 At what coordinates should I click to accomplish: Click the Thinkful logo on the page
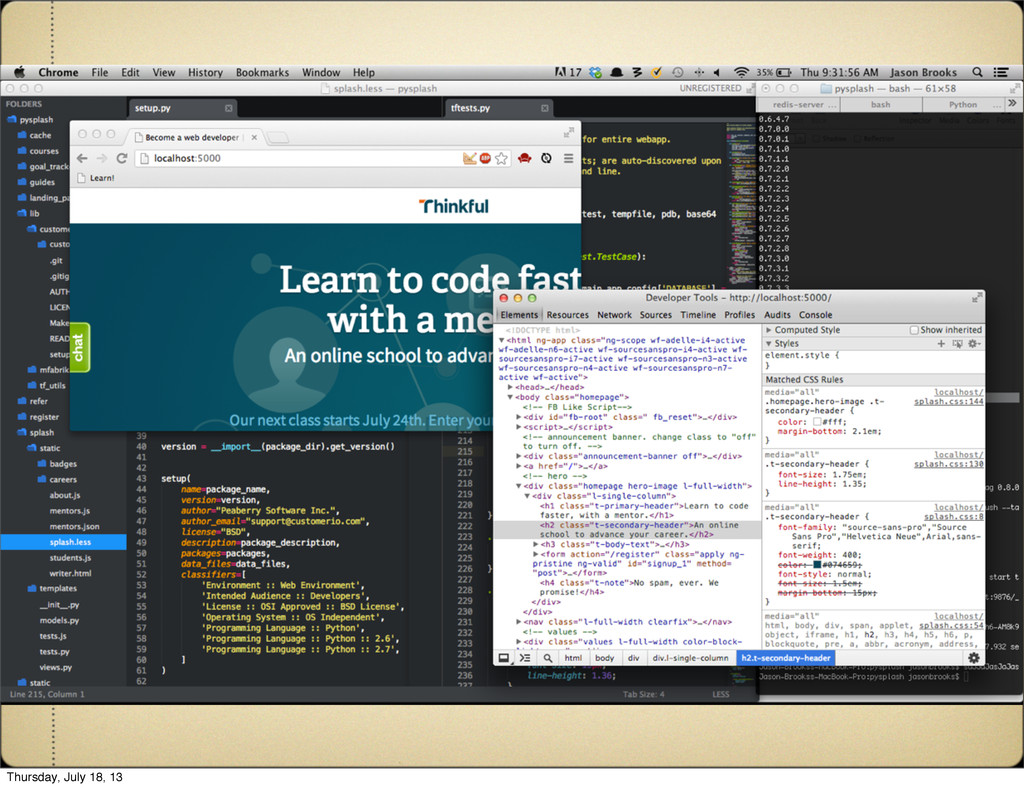(453, 206)
